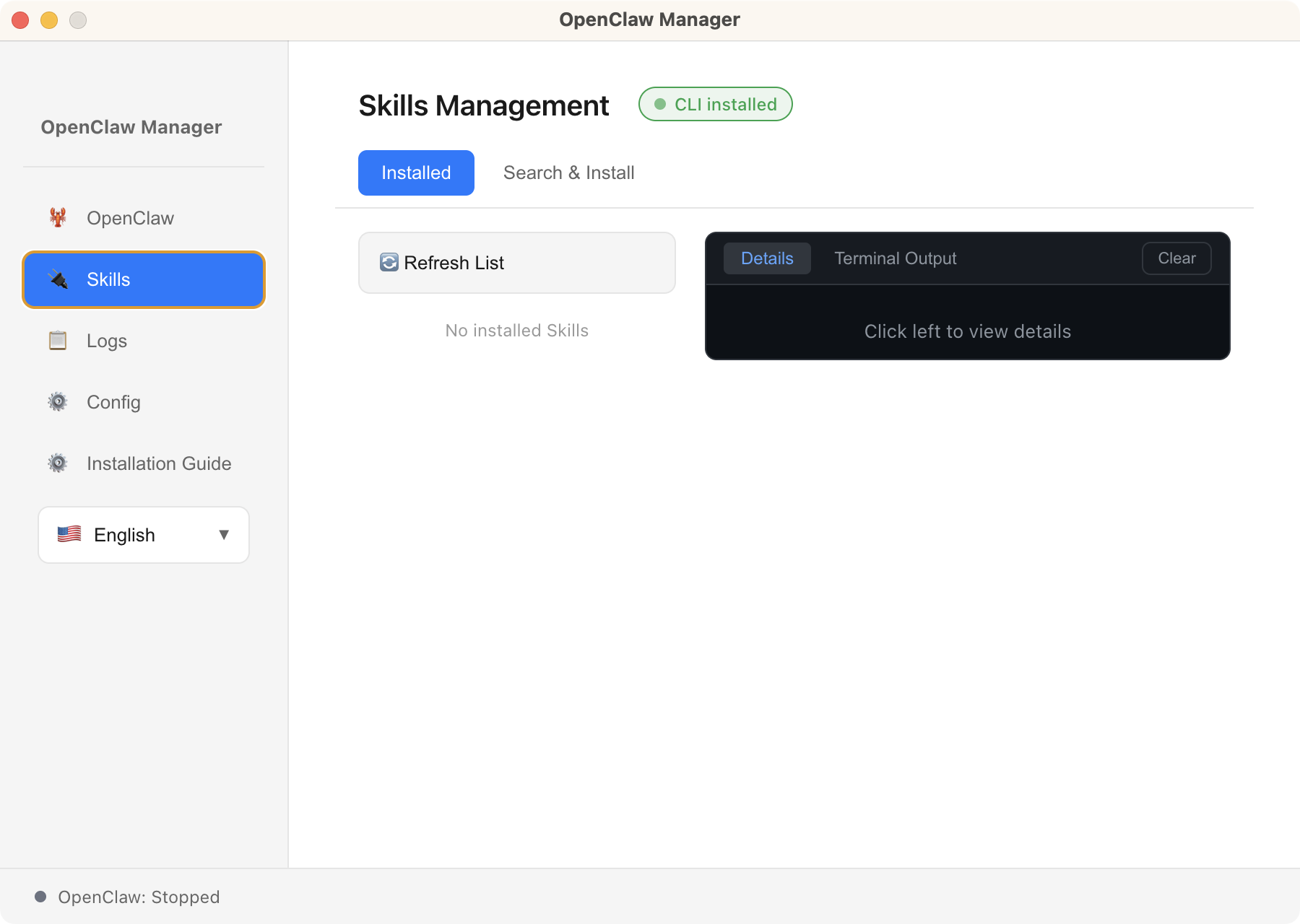
Task: Select the Details tab
Action: click(767, 258)
